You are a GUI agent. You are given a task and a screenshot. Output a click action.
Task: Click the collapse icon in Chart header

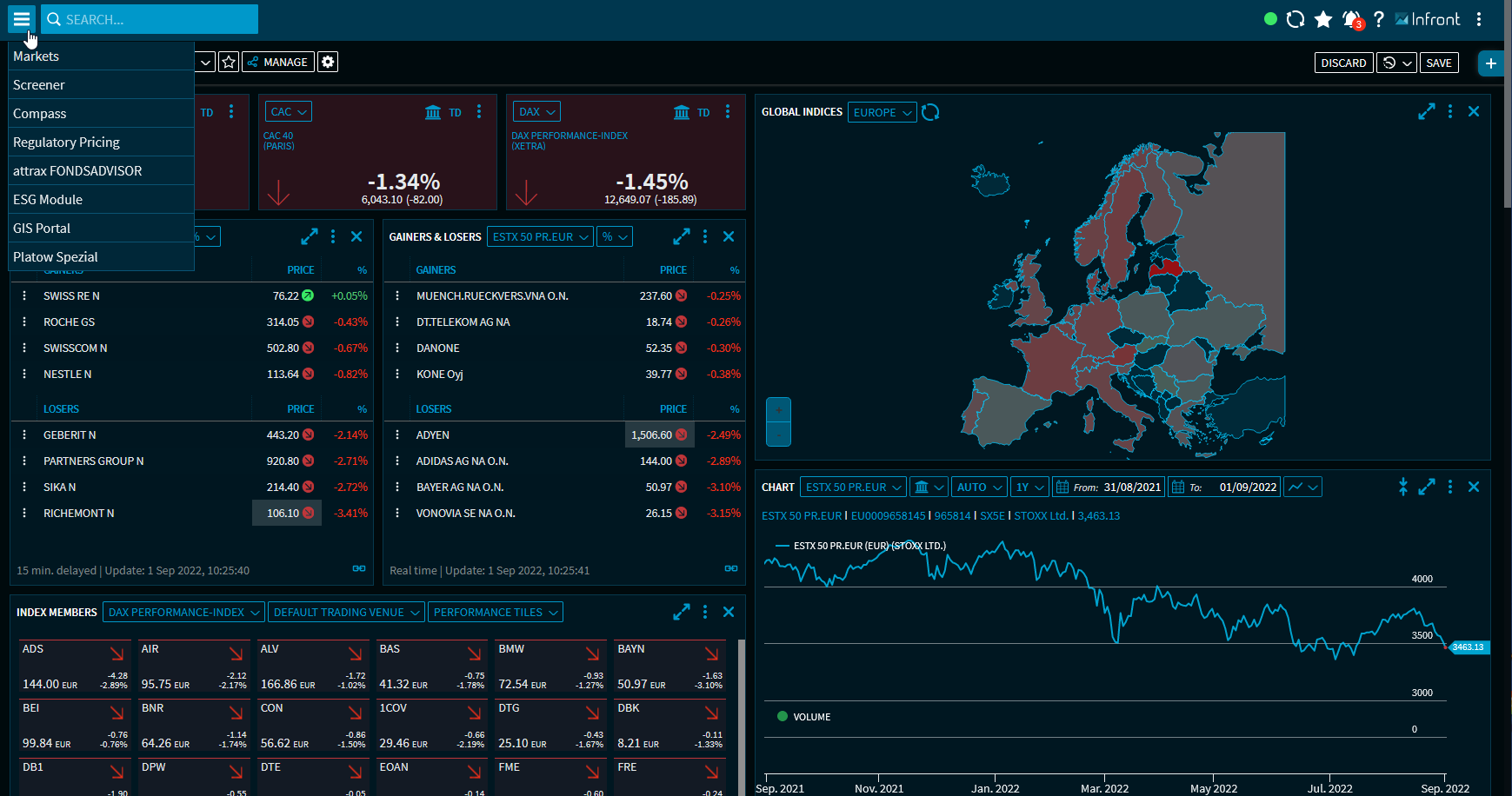tap(1402, 488)
